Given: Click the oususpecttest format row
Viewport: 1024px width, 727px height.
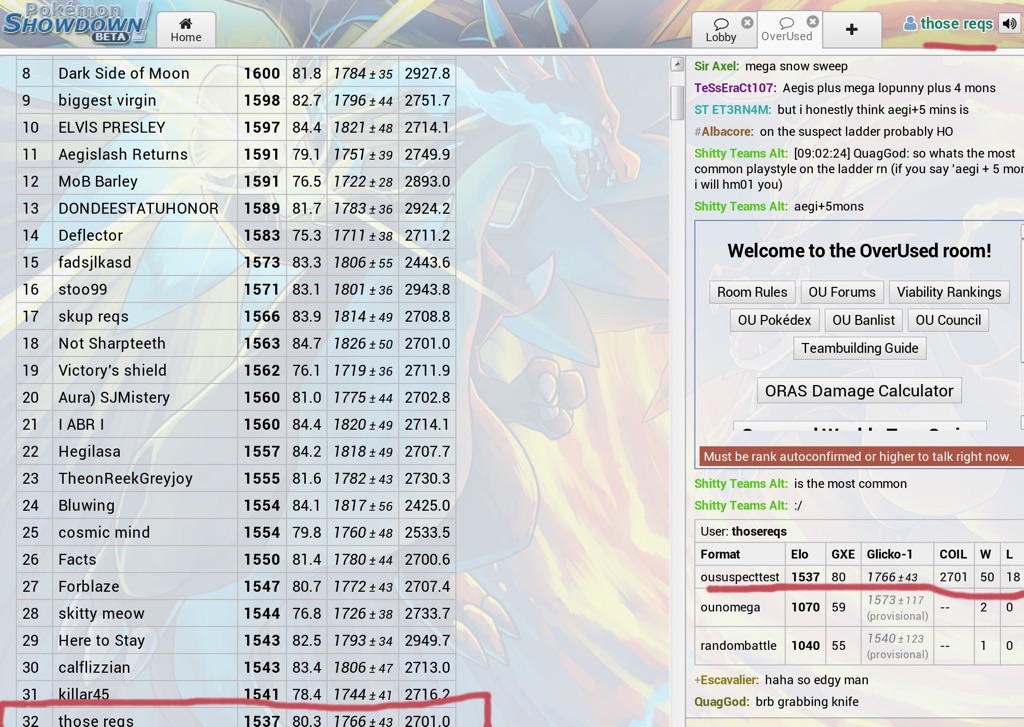Looking at the screenshot, I should [859, 577].
